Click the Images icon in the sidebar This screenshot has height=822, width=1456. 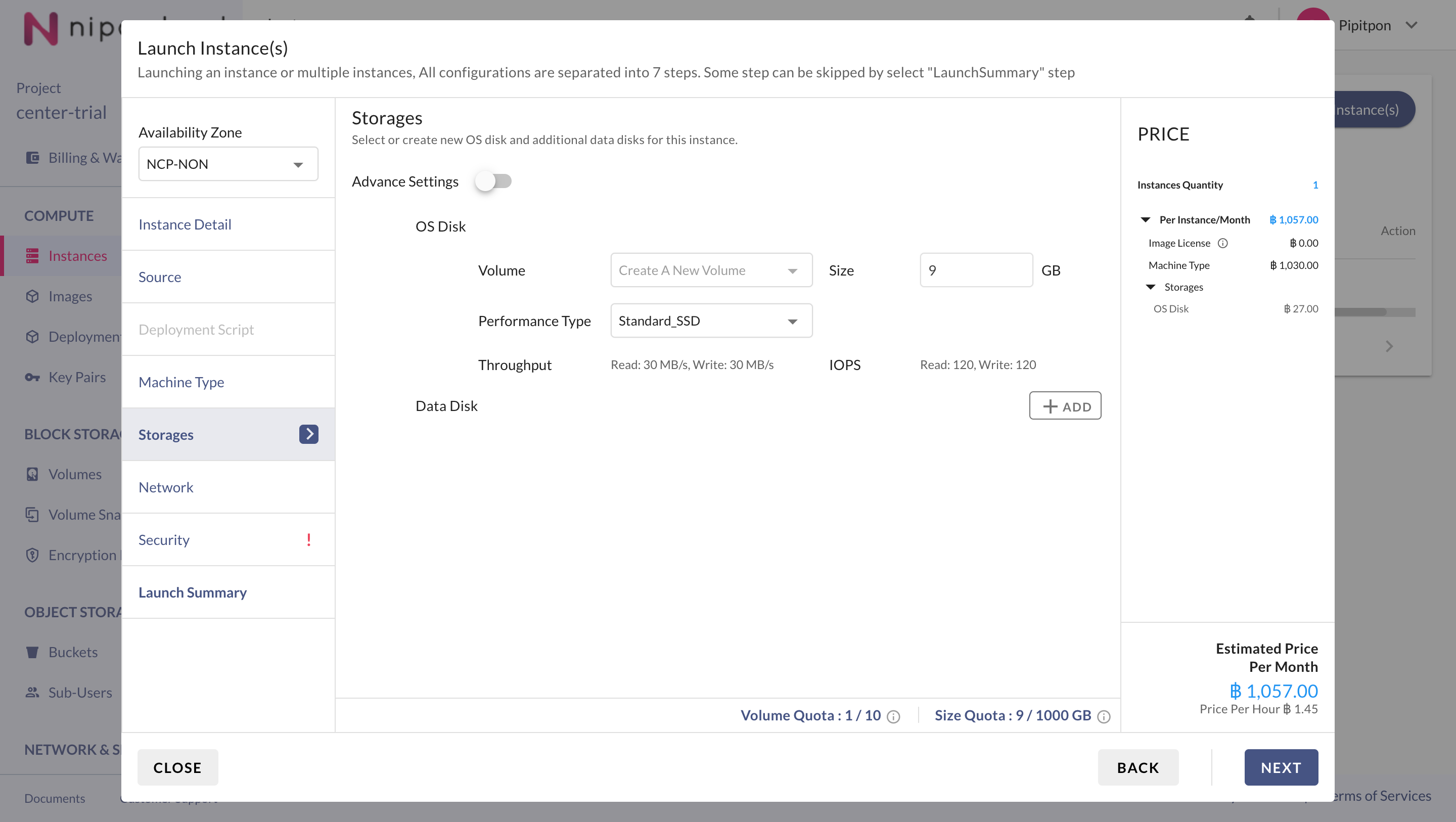(32, 296)
